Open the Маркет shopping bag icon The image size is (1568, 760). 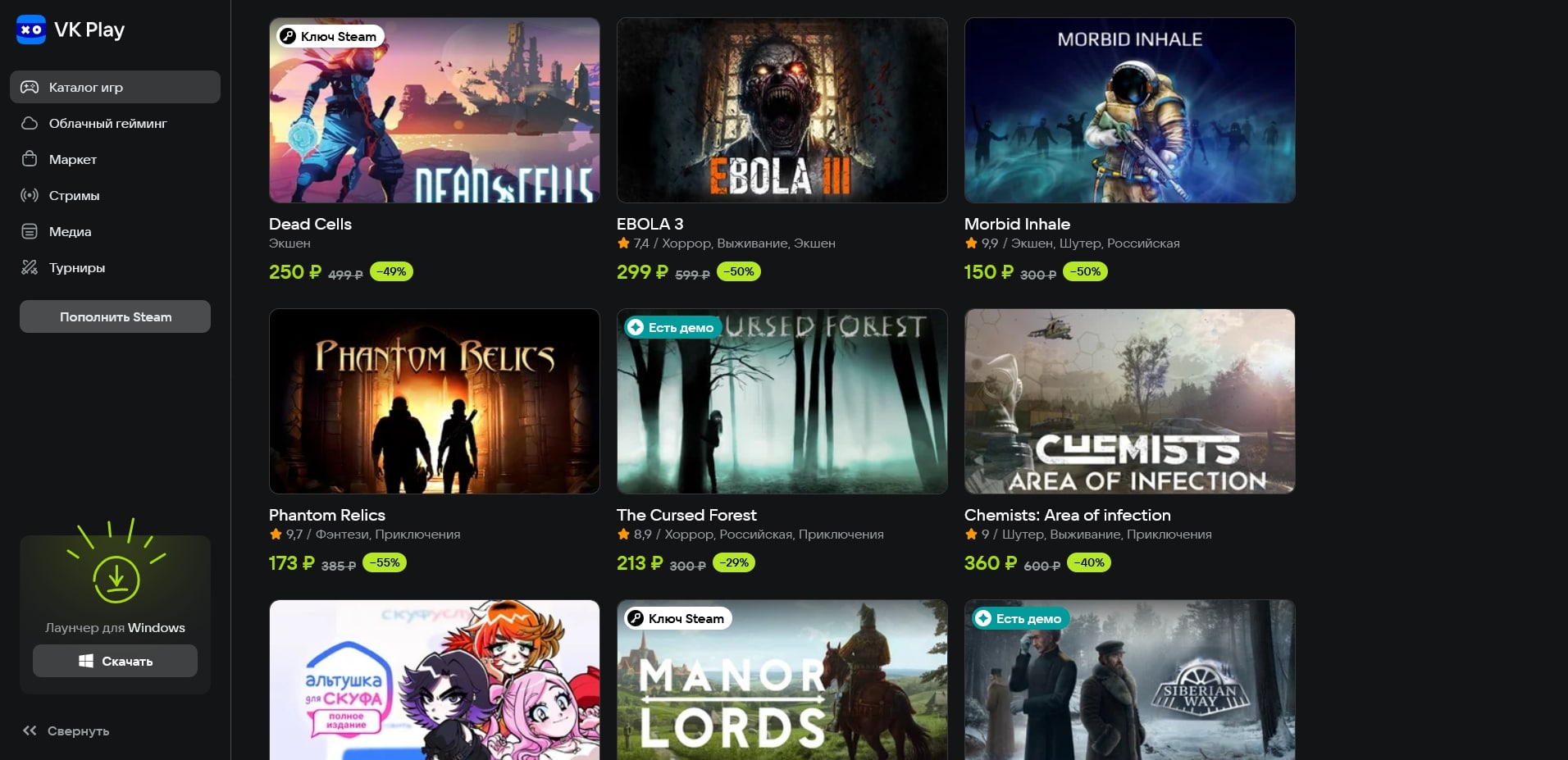[30, 159]
